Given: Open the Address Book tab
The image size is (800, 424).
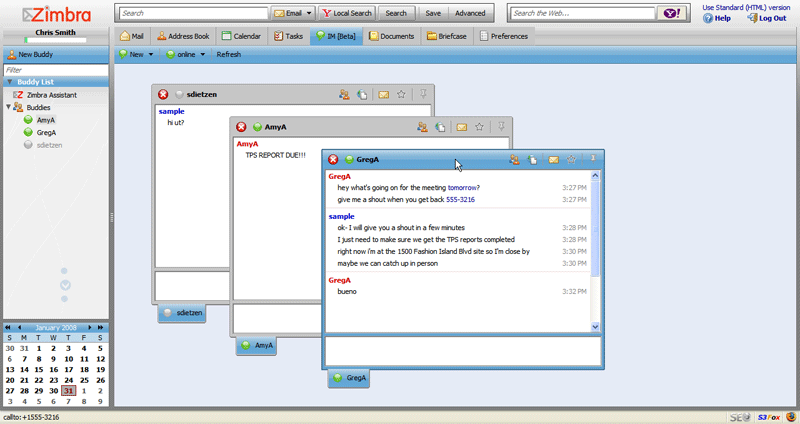Looking at the screenshot, I should tap(183, 36).
